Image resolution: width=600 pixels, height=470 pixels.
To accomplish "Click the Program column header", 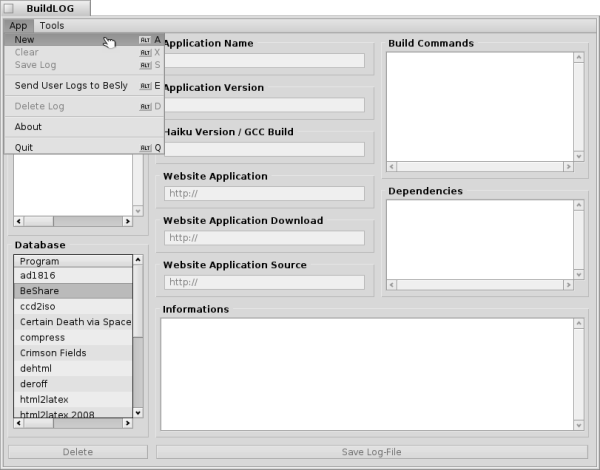I will pos(72,261).
